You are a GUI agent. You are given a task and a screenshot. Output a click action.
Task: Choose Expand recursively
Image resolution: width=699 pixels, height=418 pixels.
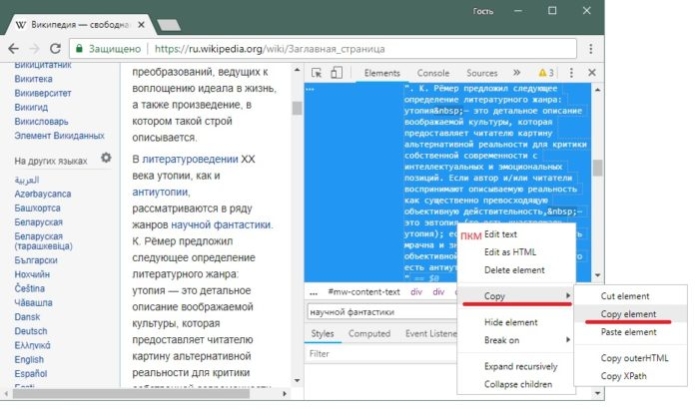coord(521,366)
